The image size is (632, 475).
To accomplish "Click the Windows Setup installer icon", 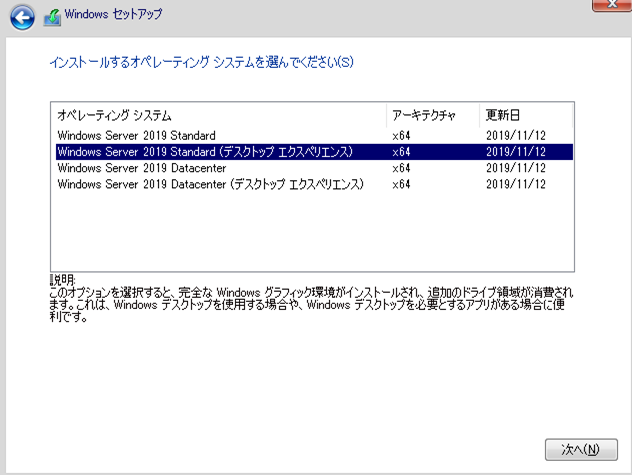I will click(x=52, y=17).
